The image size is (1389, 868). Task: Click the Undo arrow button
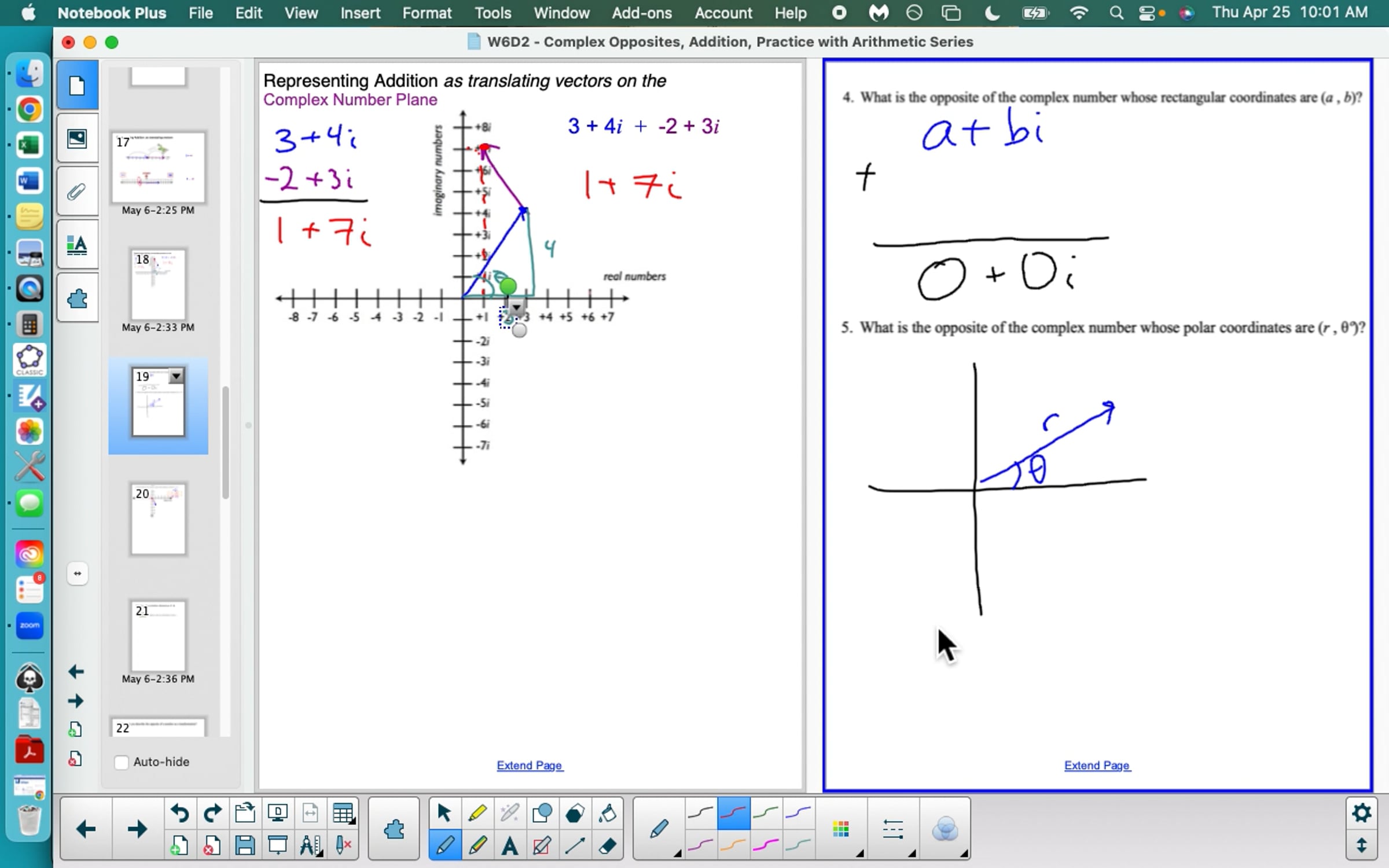point(179,814)
